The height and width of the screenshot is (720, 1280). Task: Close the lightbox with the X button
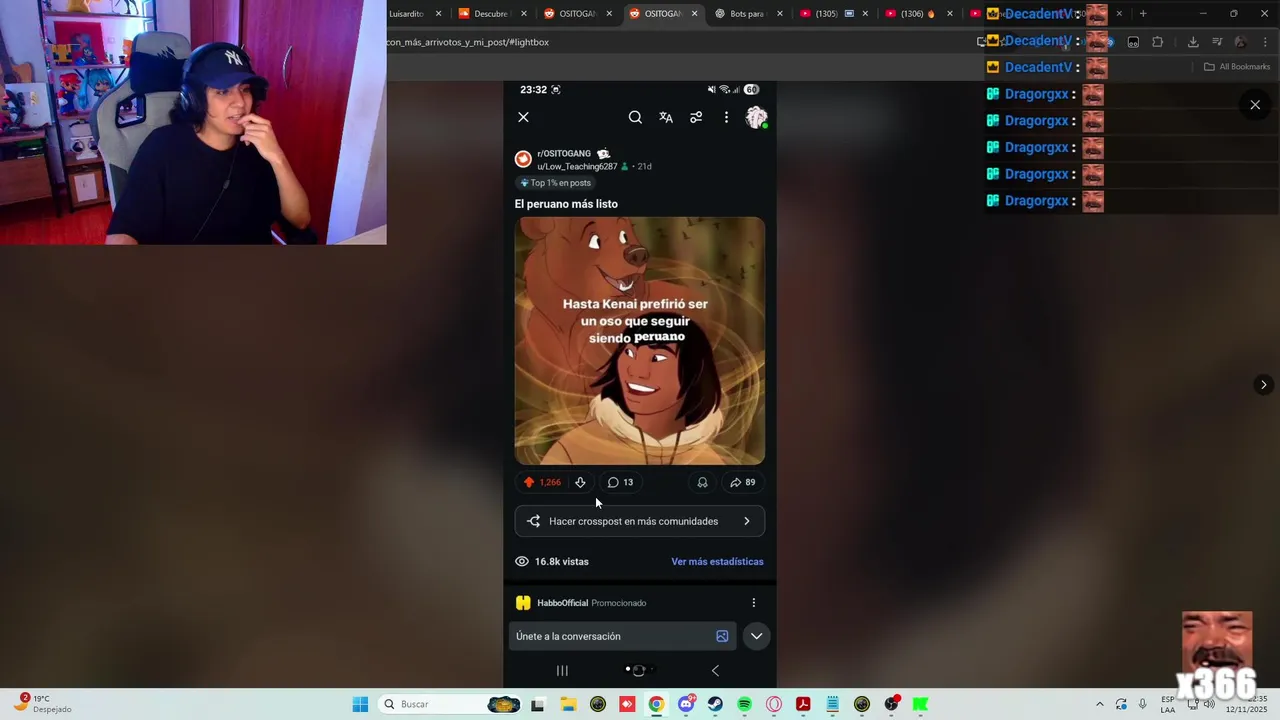tap(1255, 105)
